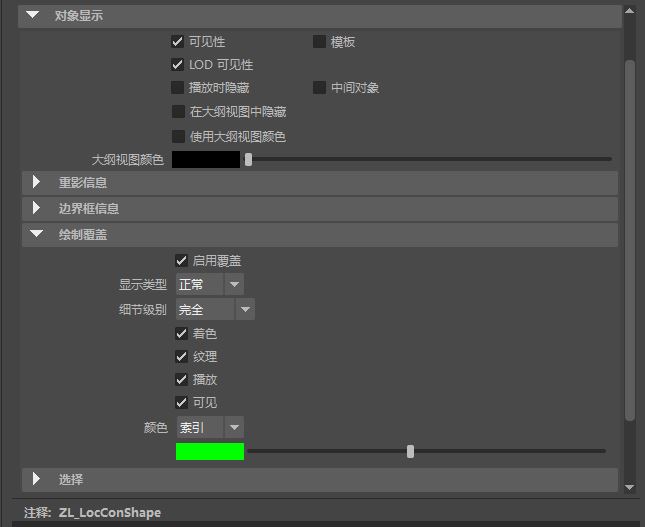Uncheck the 启用覆盖 checkbox
The width and height of the screenshot is (645, 527).
click(181, 260)
